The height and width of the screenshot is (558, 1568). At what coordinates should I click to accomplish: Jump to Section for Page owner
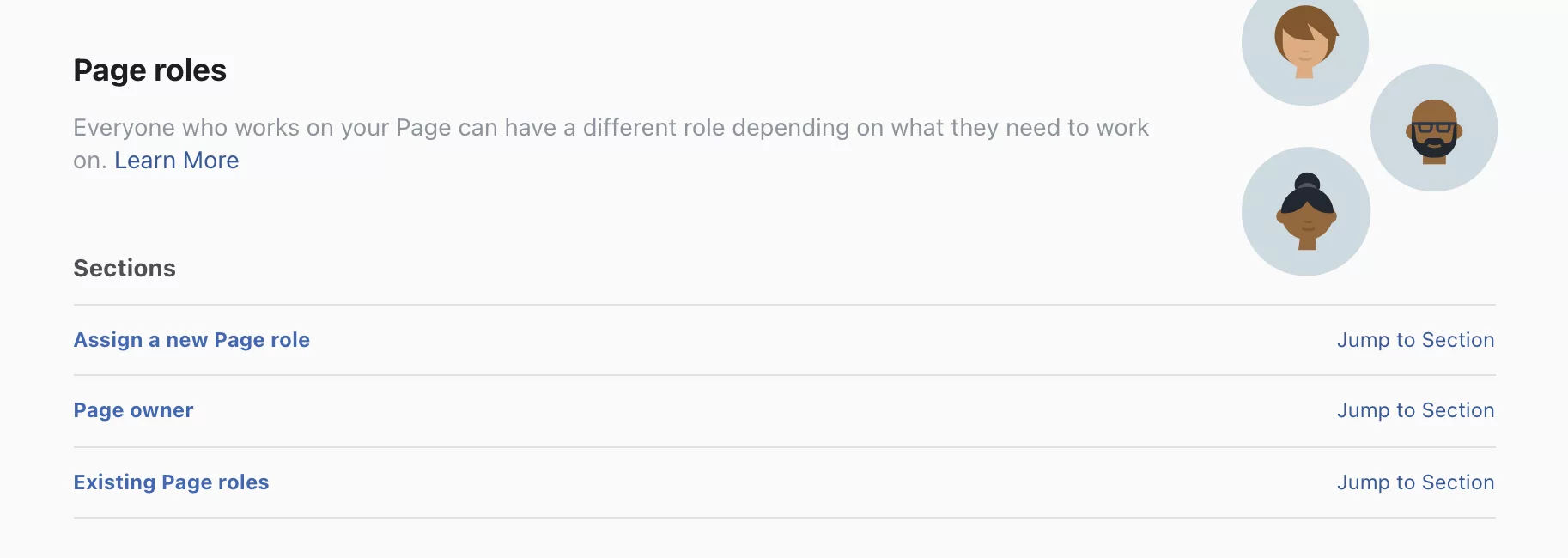click(x=1415, y=410)
